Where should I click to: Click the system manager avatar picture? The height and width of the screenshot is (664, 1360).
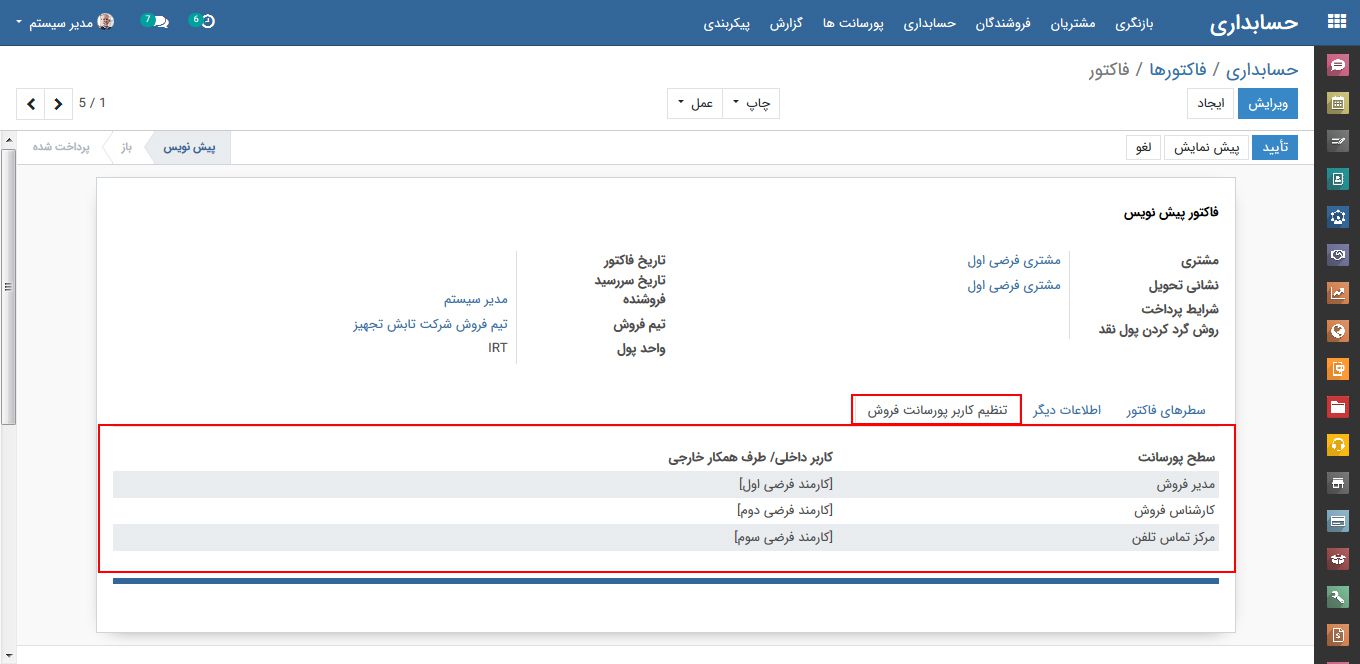click(x=106, y=21)
